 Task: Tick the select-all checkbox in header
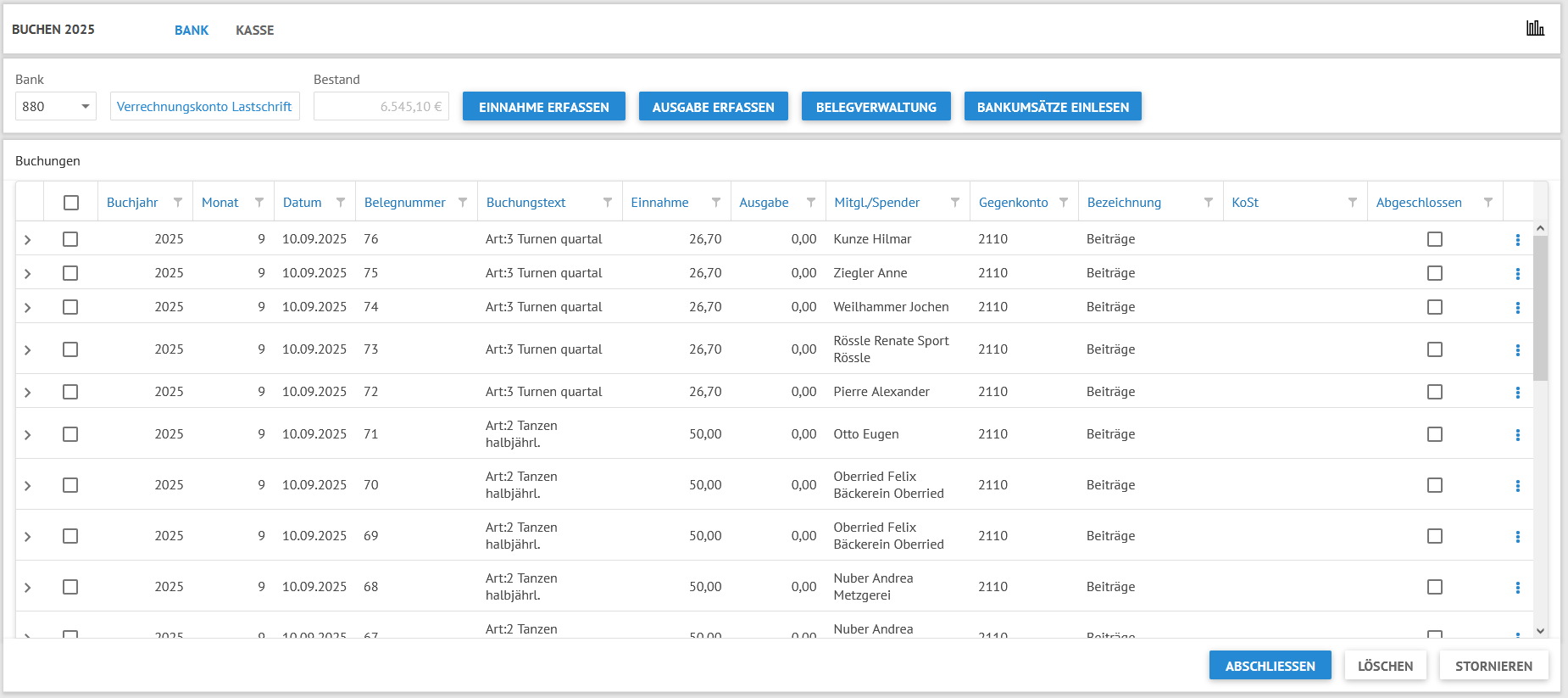tap(71, 203)
